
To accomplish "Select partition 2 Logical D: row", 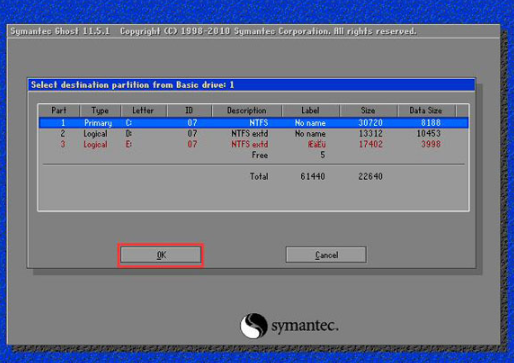I will point(254,134).
